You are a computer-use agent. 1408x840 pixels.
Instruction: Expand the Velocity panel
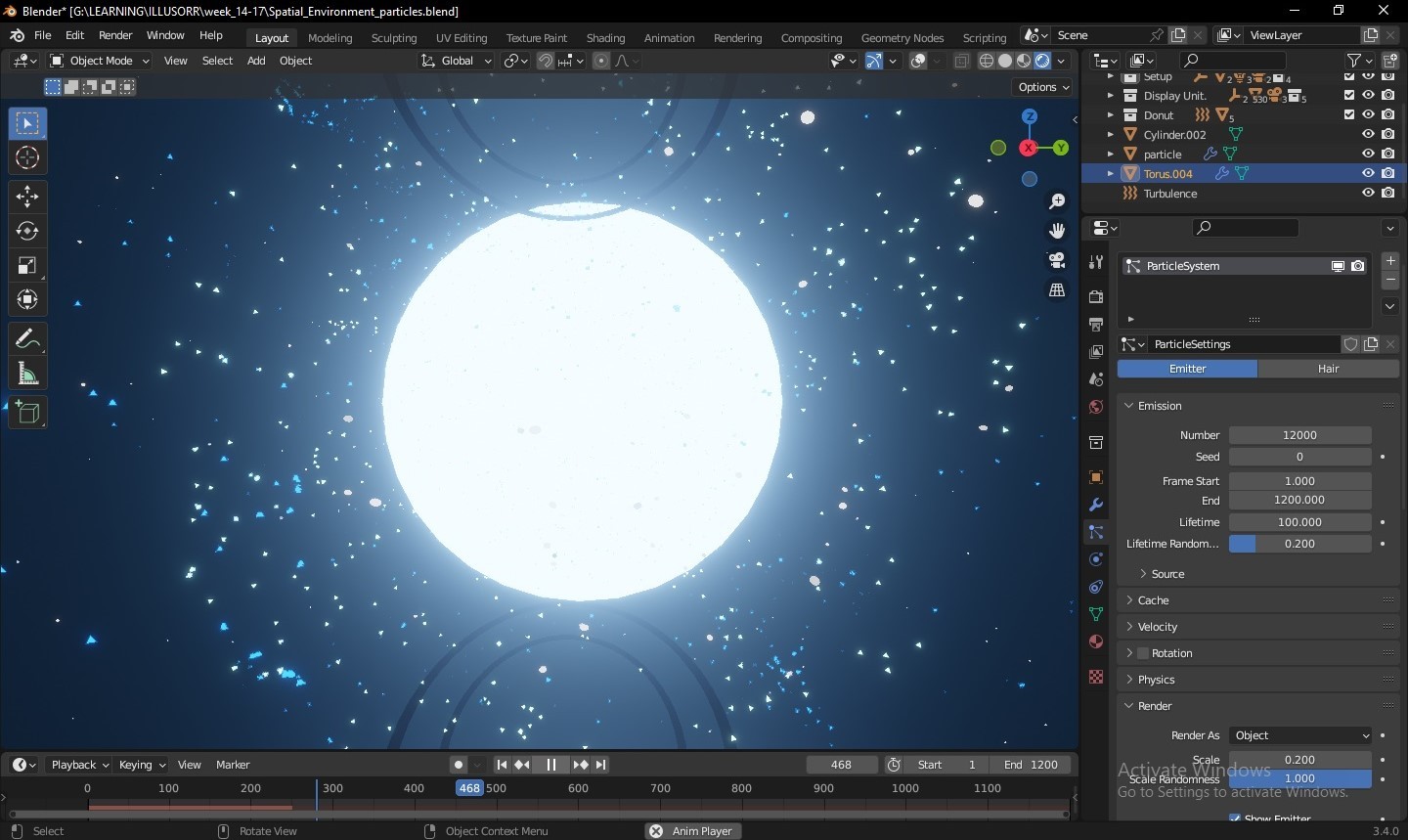click(x=1158, y=627)
